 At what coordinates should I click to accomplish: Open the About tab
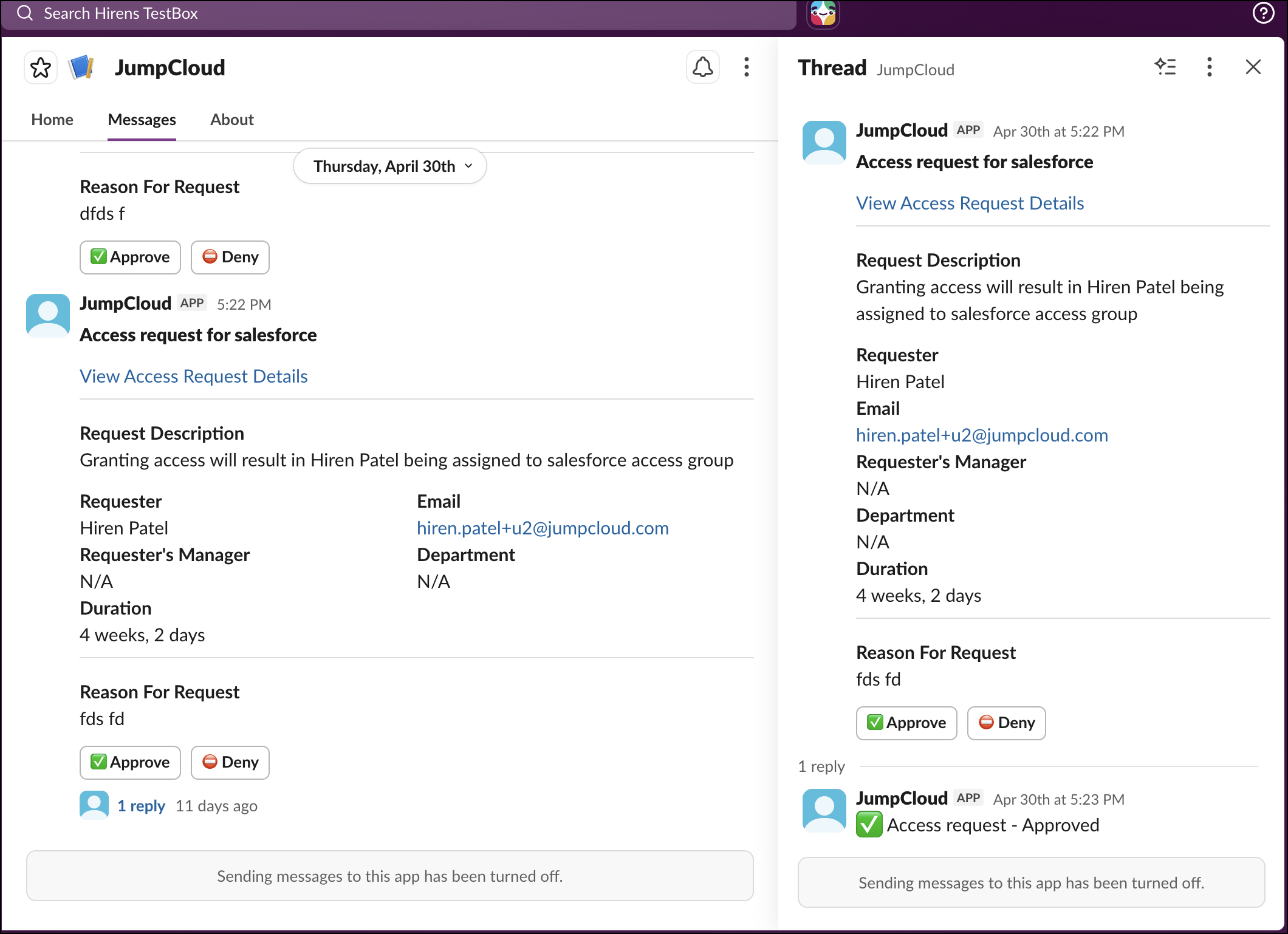[x=231, y=120]
